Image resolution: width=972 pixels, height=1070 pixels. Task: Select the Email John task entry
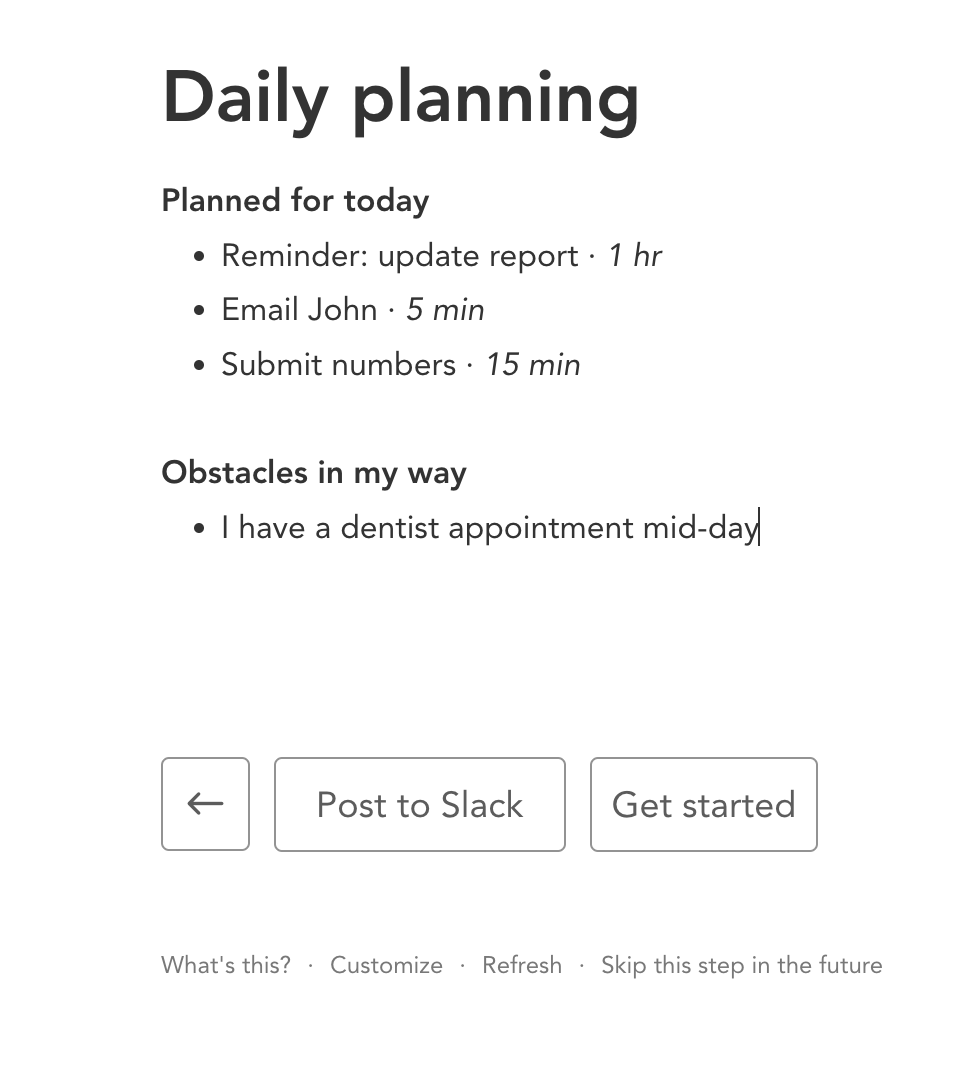point(299,309)
